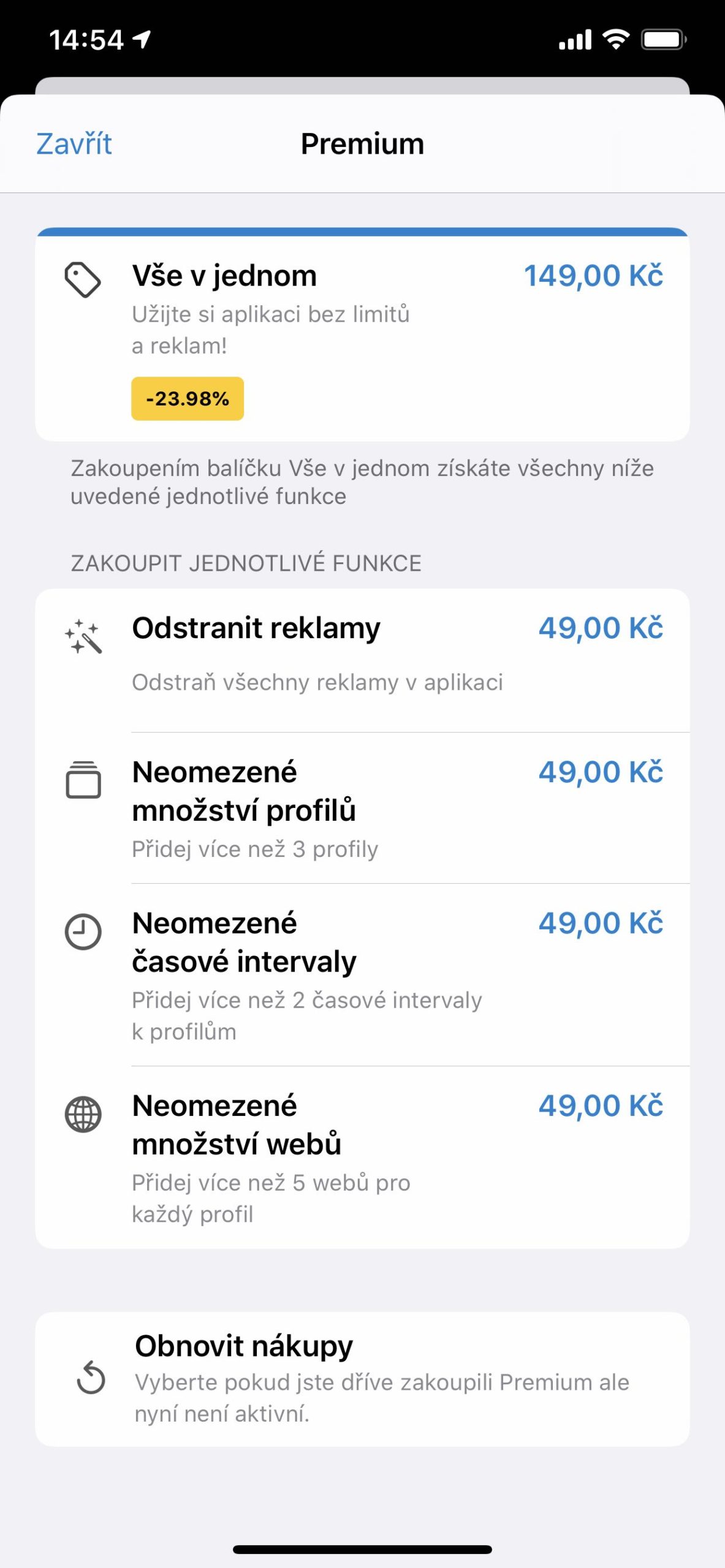Buy Vše v jednom for 149,00 Kč
The height and width of the screenshot is (1568, 725).
click(593, 276)
